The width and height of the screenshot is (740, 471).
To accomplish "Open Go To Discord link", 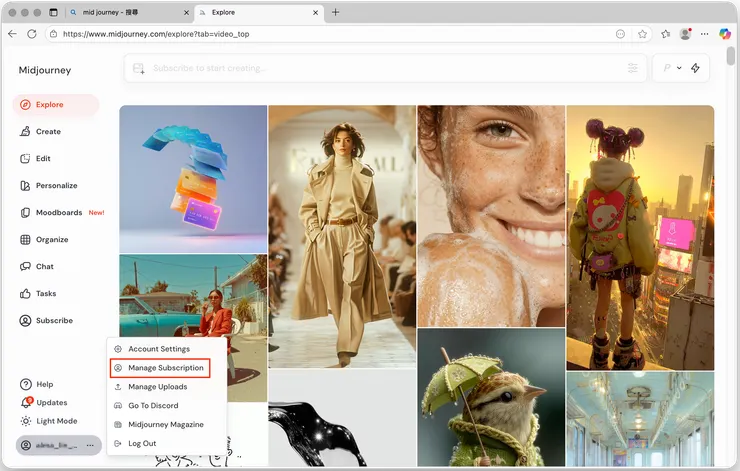I will (x=153, y=405).
